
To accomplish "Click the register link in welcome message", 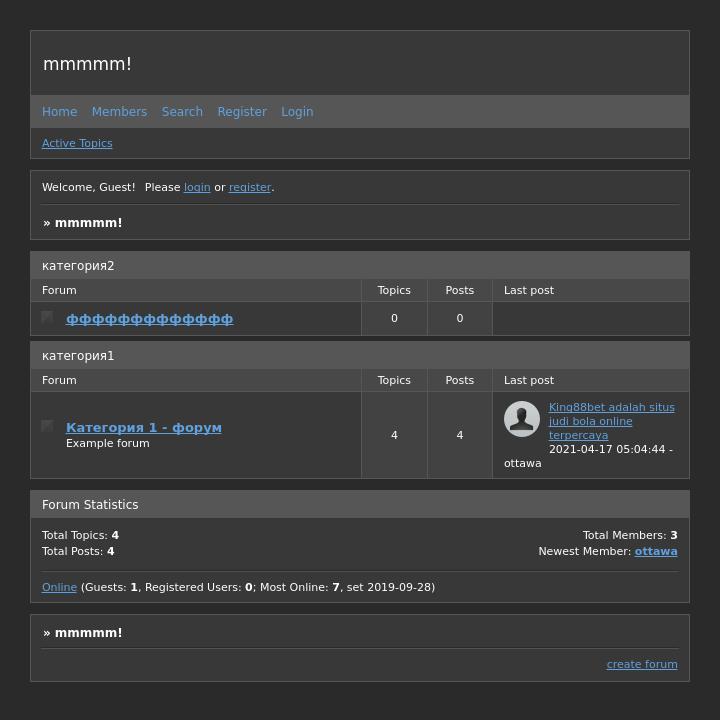I will (250, 187).
